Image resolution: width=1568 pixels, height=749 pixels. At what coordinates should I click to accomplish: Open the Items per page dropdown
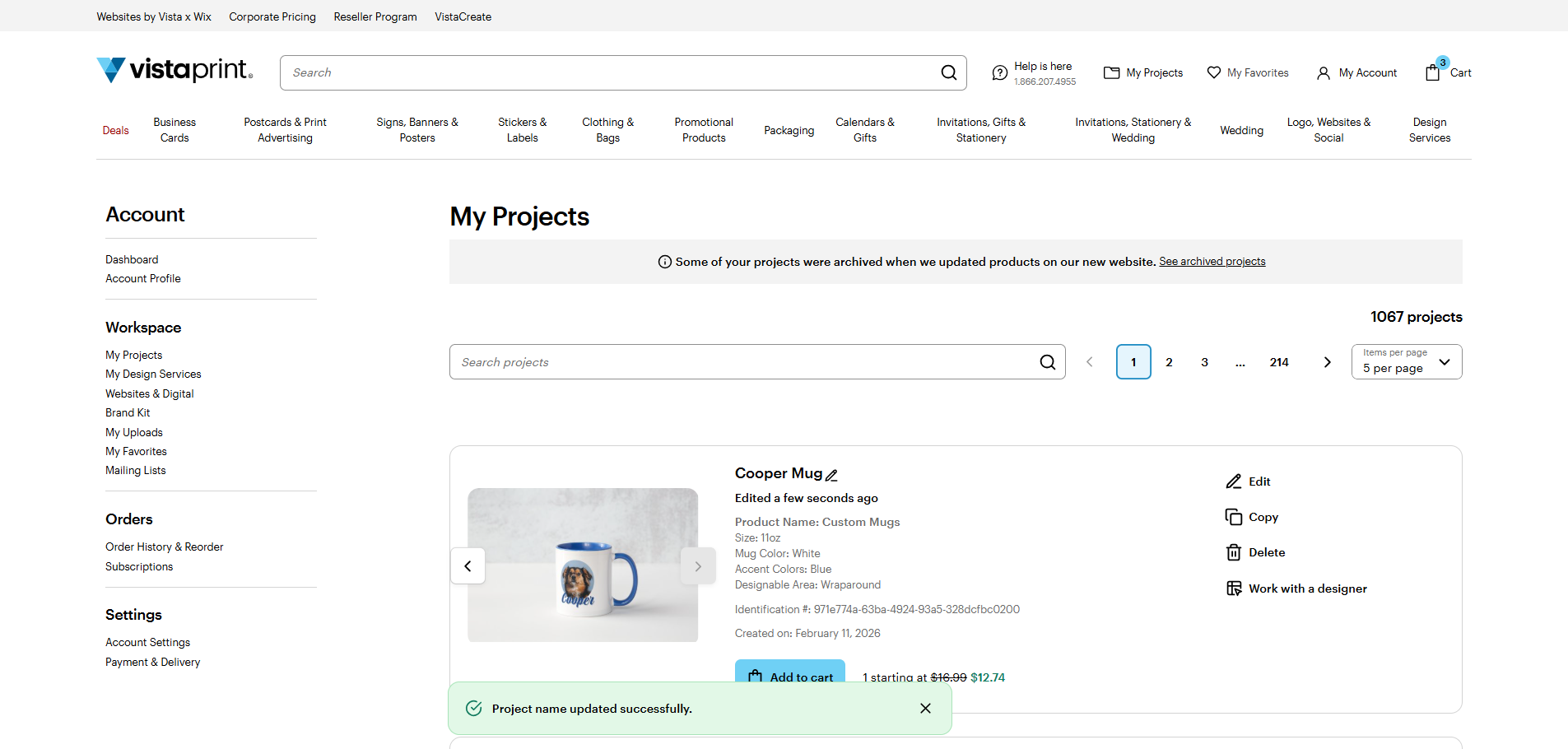[1407, 362]
